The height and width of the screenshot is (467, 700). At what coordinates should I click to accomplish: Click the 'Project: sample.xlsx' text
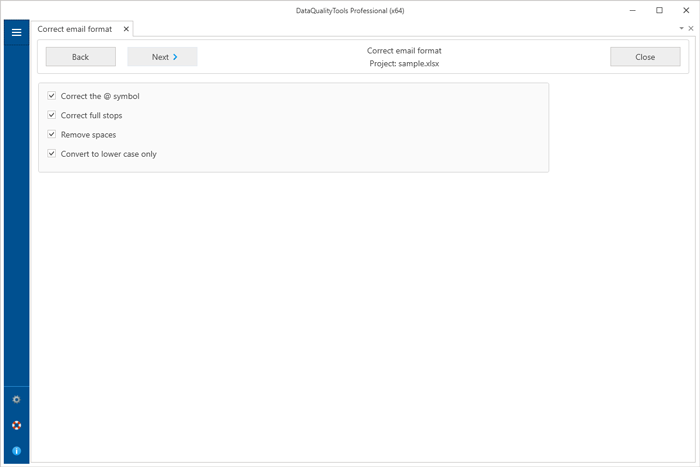click(x=404, y=63)
